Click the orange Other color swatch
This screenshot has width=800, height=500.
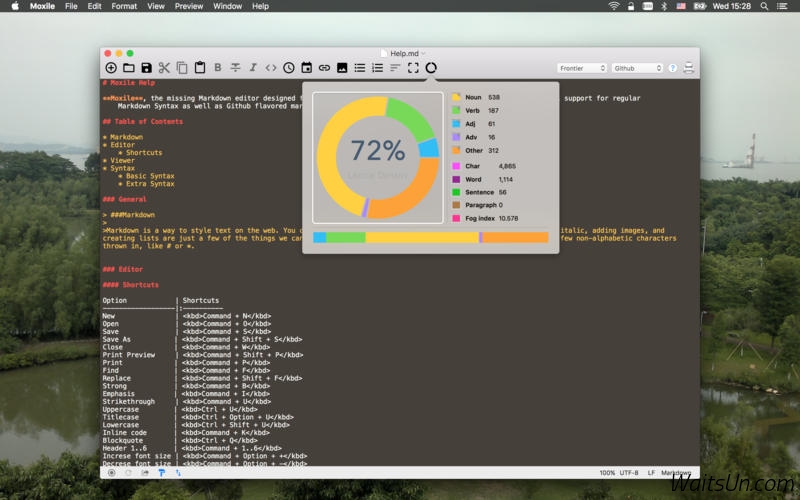456,150
